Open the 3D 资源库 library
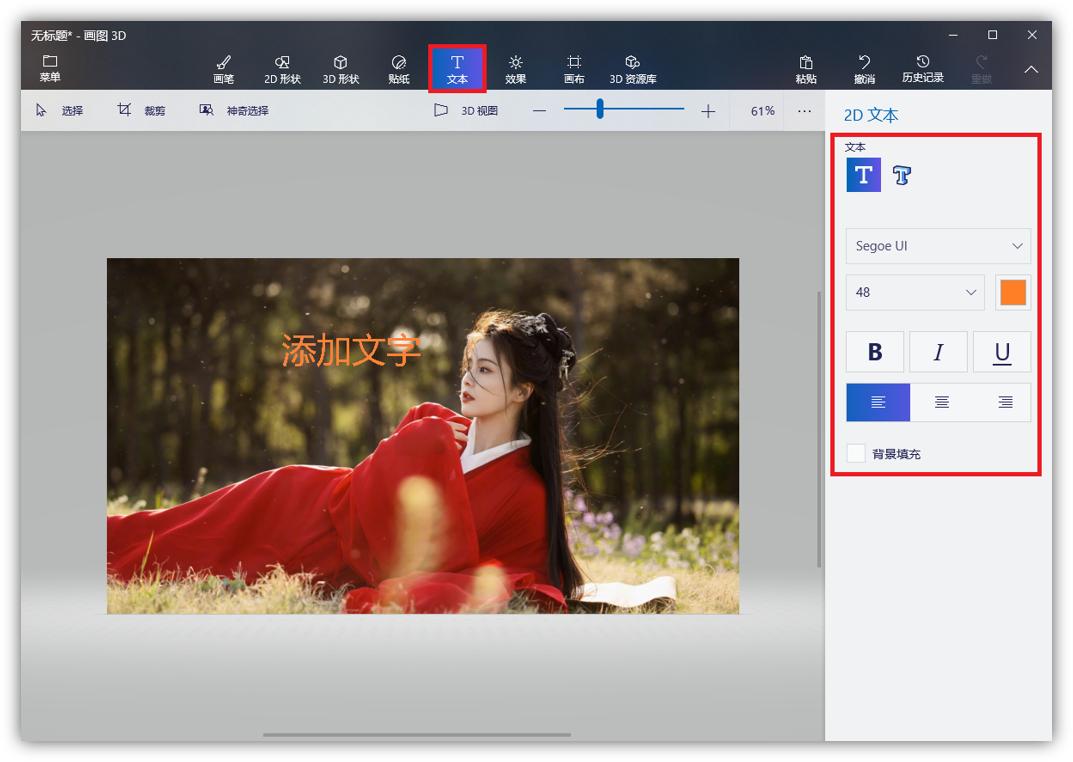The image size is (1073, 762). tap(632, 69)
